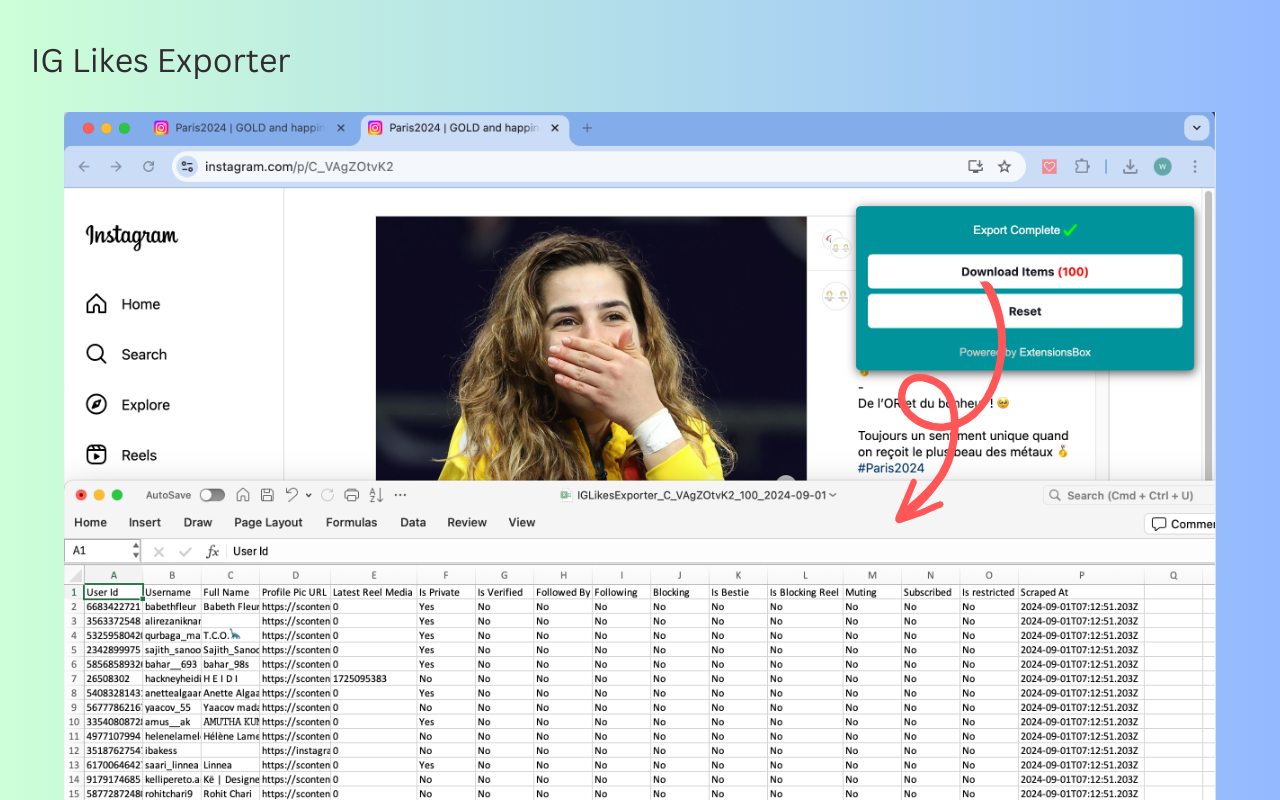Click the fencer post photo
This screenshot has height=800, width=1280.
coord(591,348)
